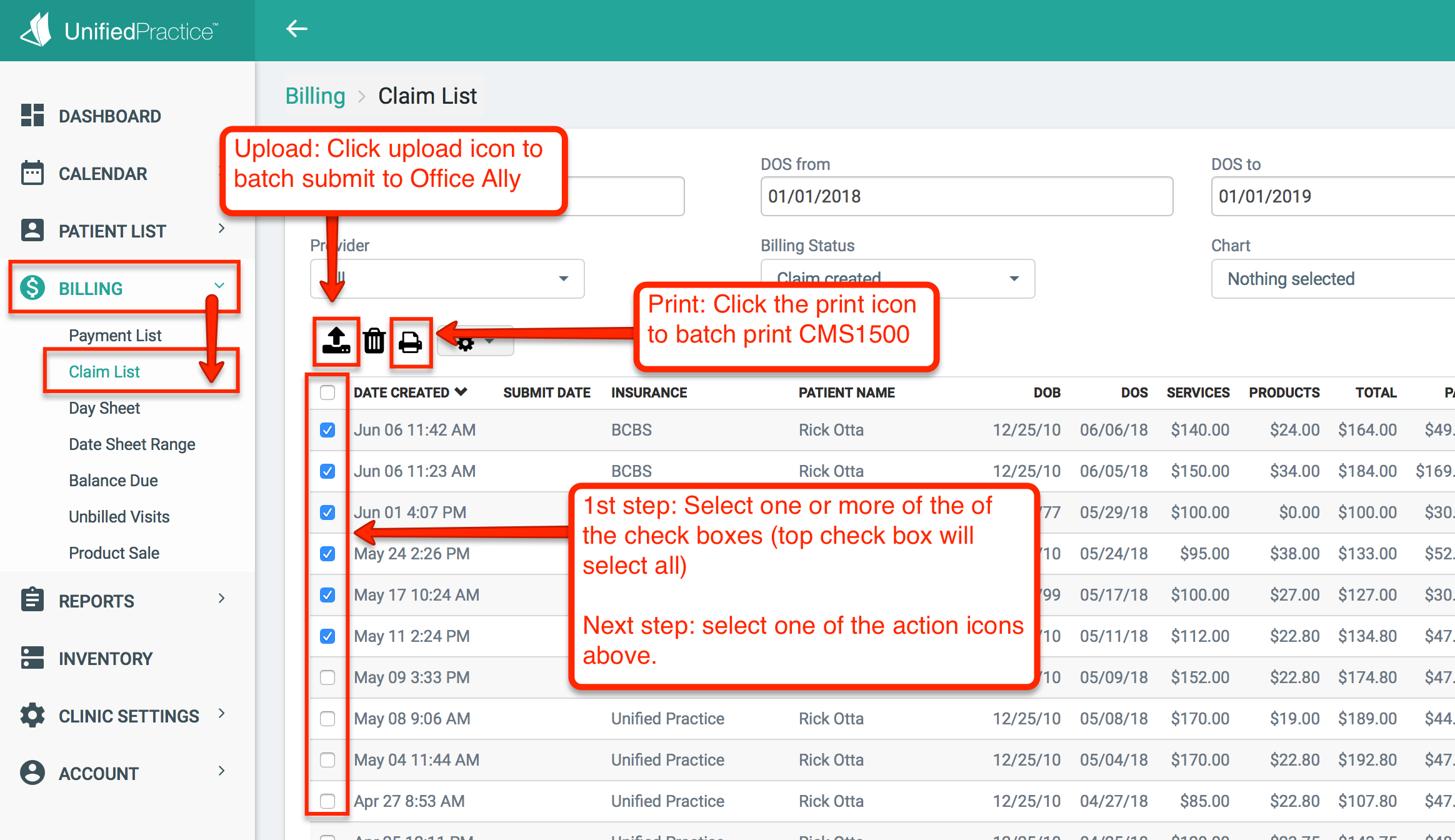Click the Dashboard icon in the sidebar
Image resolution: width=1455 pixels, height=840 pixels.
point(32,116)
